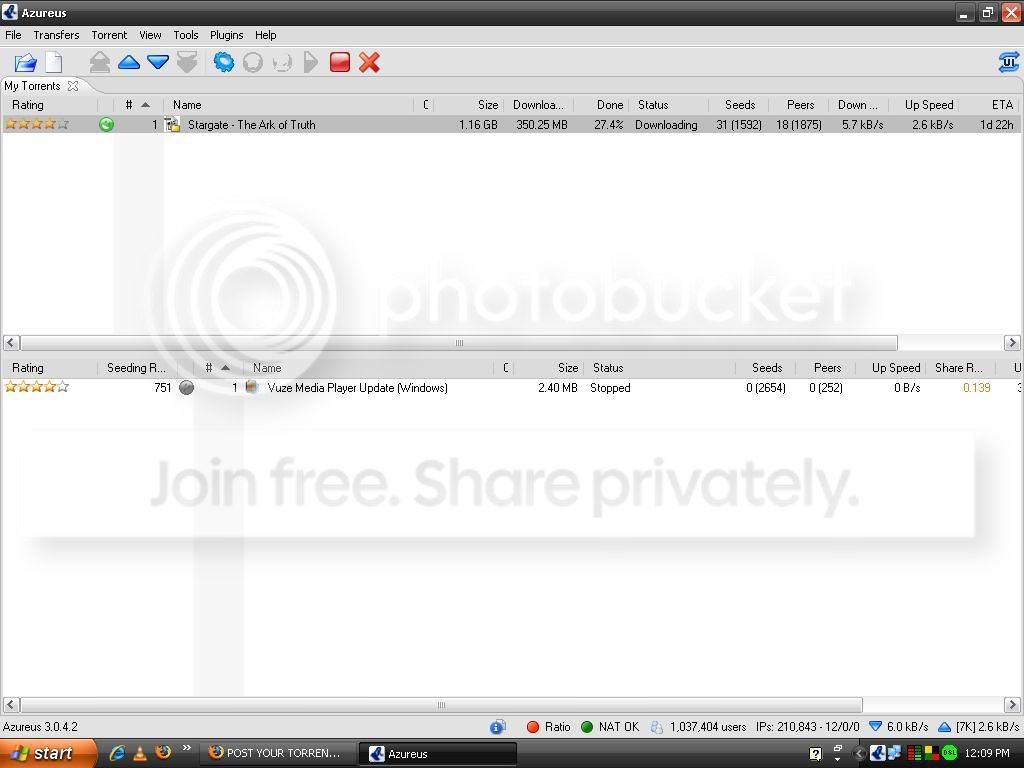Open the Torrent menu
The image size is (1024, 768).
tap(109, 35)
